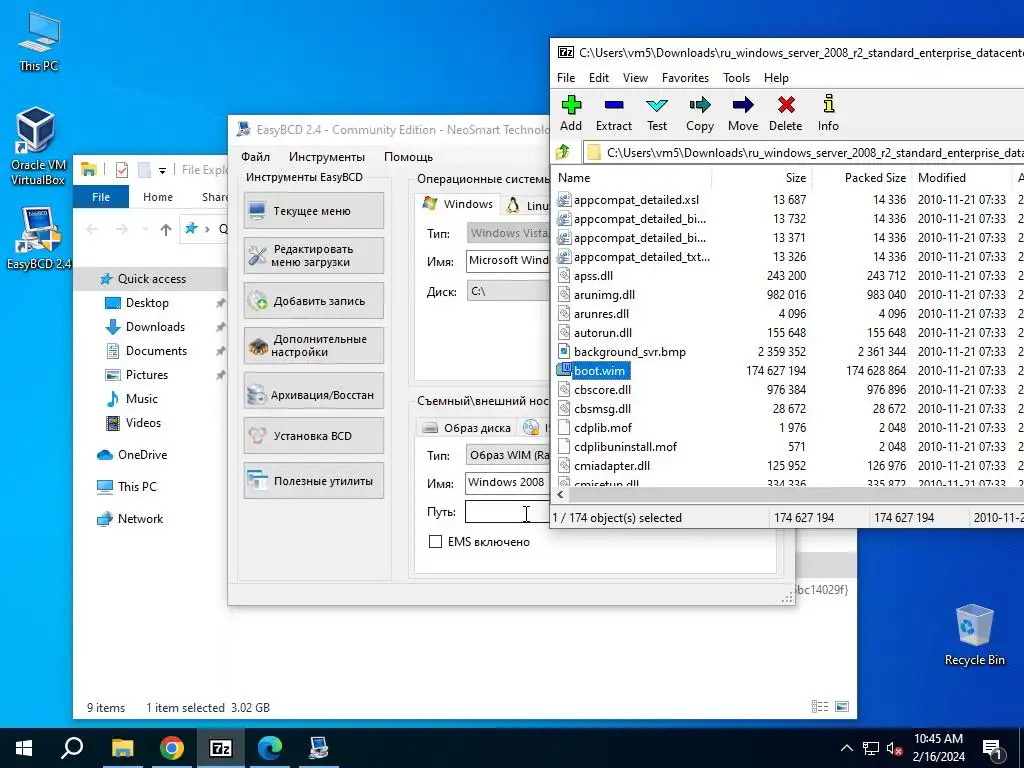Screen dimensions: 1024x768
Task: Open Установка BCD in EasyBCD
Action: point(313,436)
